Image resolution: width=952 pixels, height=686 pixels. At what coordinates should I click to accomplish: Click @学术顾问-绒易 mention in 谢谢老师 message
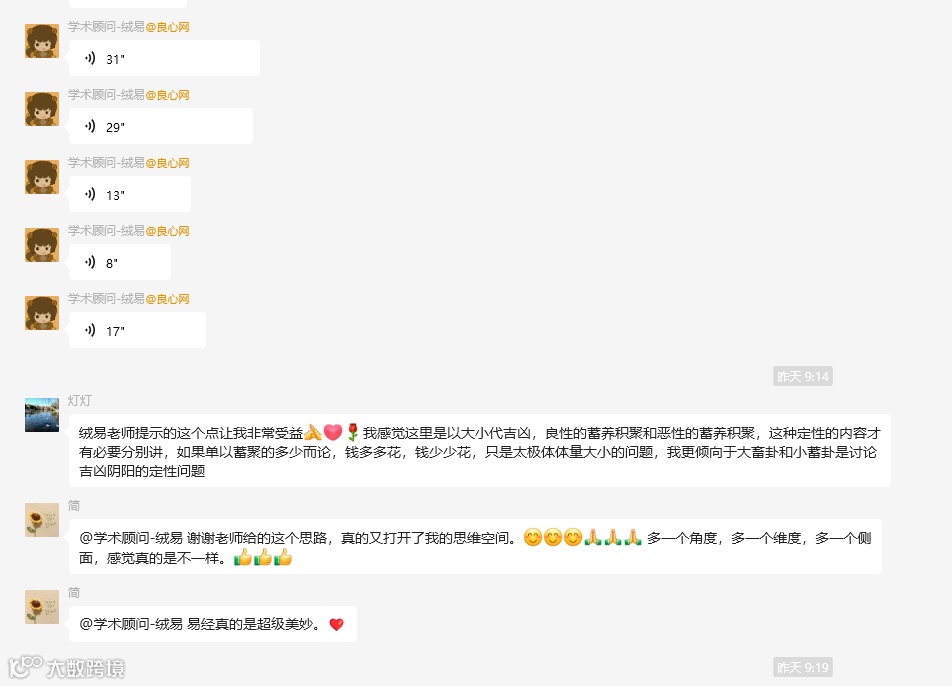[x=131, y=538]
